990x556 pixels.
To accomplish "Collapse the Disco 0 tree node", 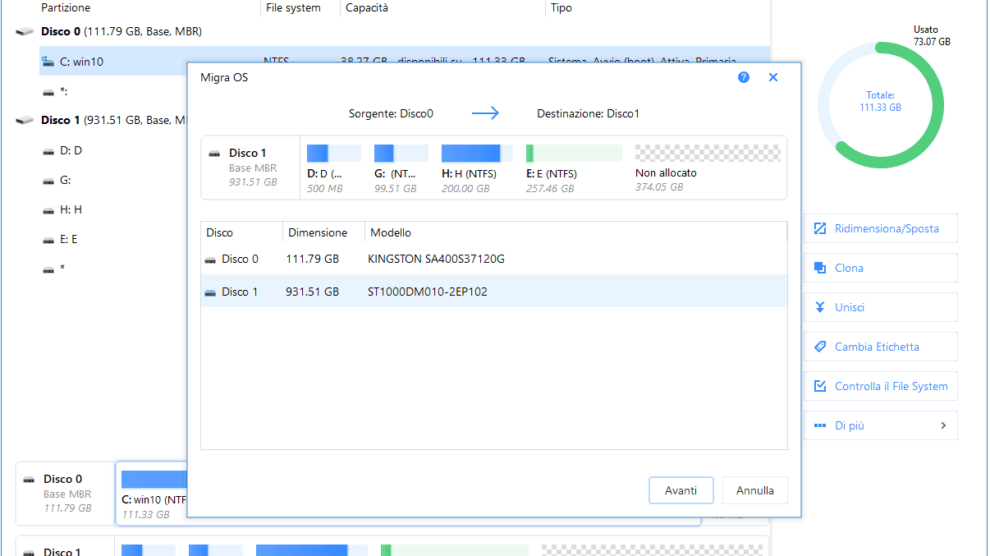I will [25, 32].
